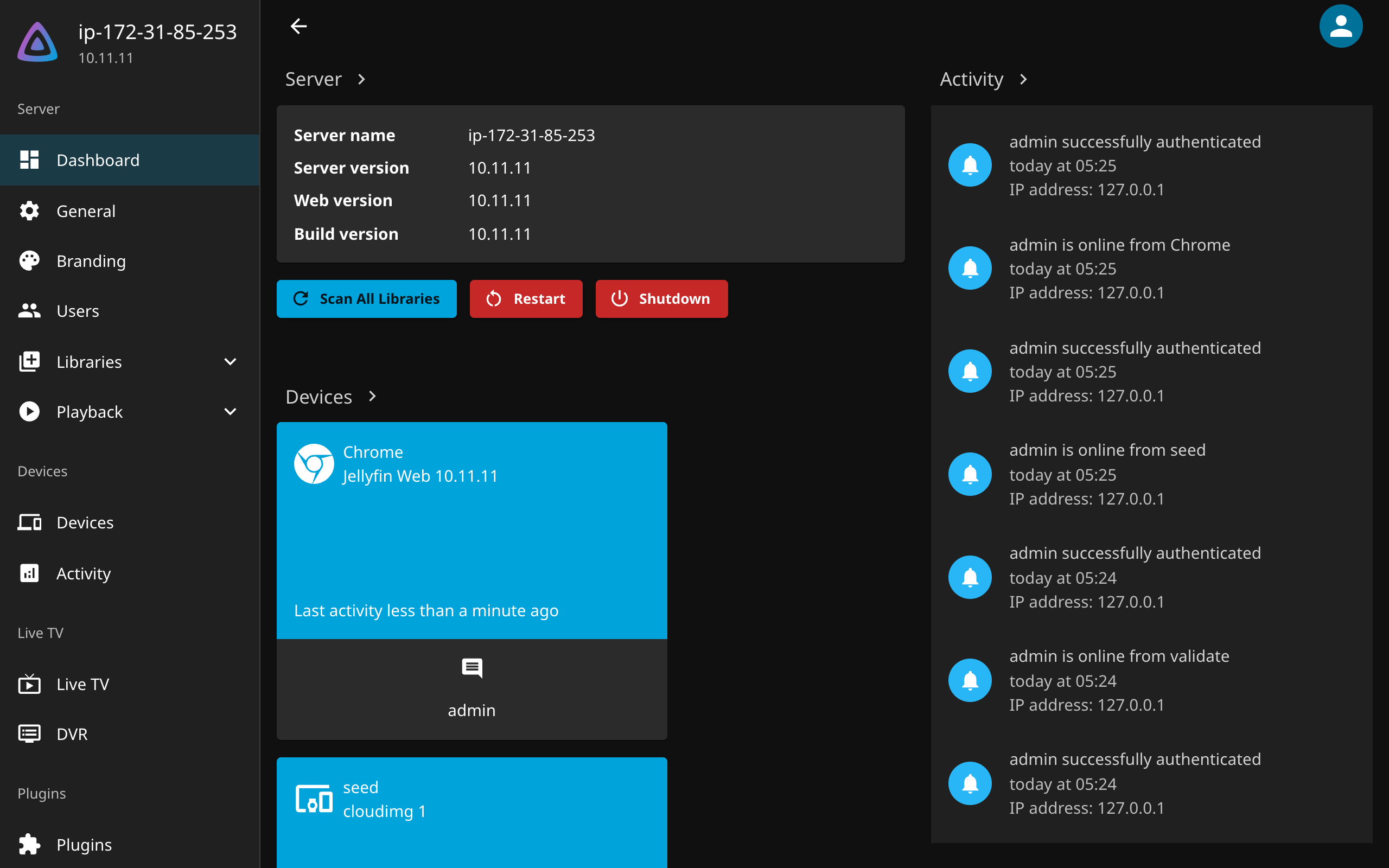
Task: Open Live TV page in sidebar
Action: pyautogui.click(x=130, y=684)
